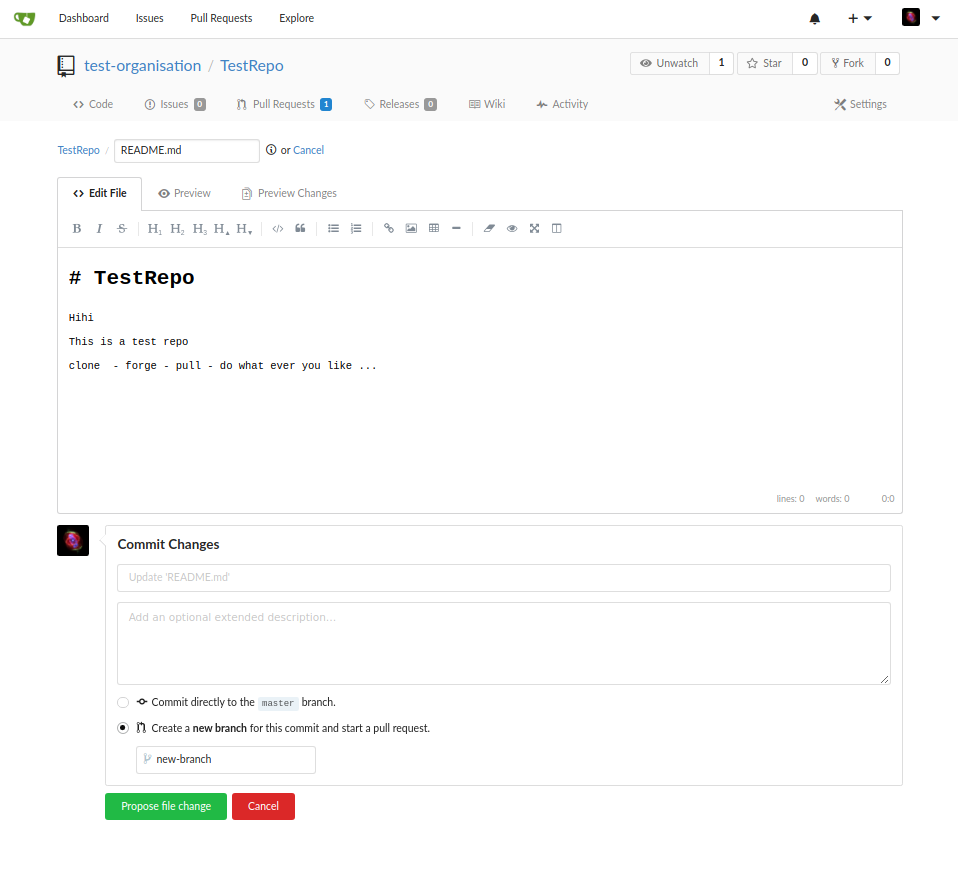This screenshot has height=882, width=958.
Task: Select create a new branch option
Action: [123, 728]
